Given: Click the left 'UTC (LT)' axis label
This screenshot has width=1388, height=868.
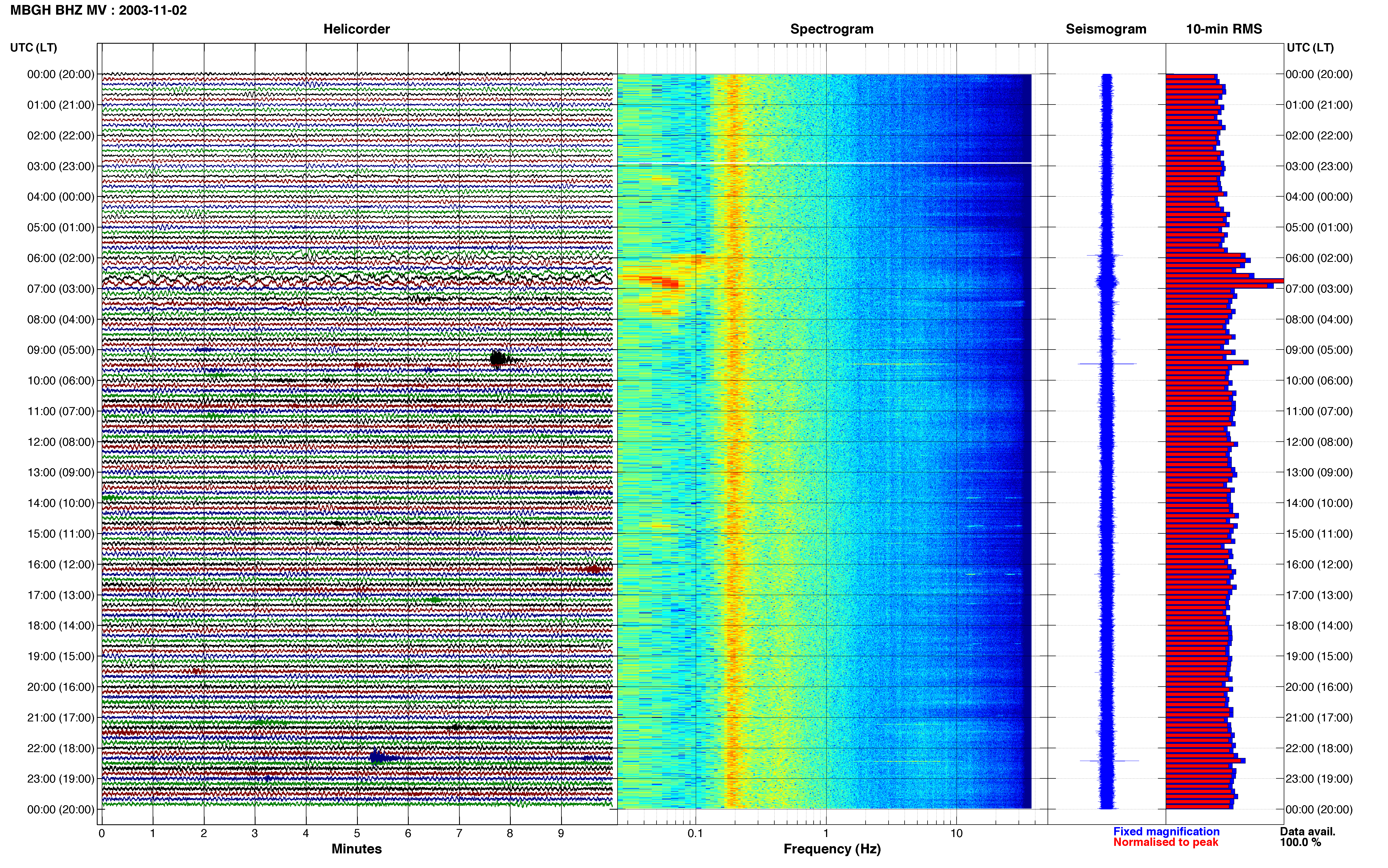Looking at the screenshot, I should (33, 48).
